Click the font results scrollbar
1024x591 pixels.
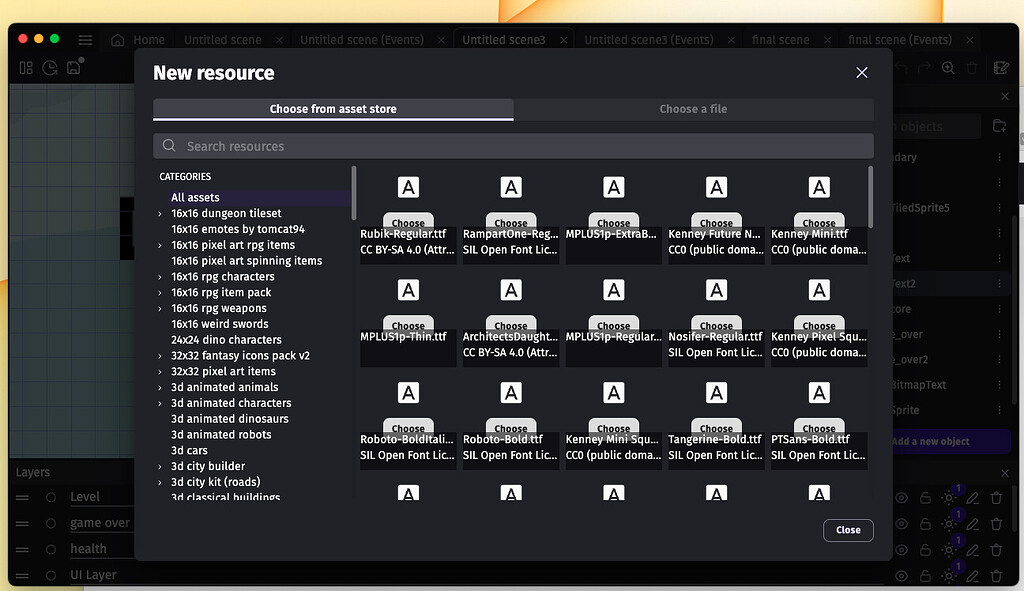(x=870, y=197)
